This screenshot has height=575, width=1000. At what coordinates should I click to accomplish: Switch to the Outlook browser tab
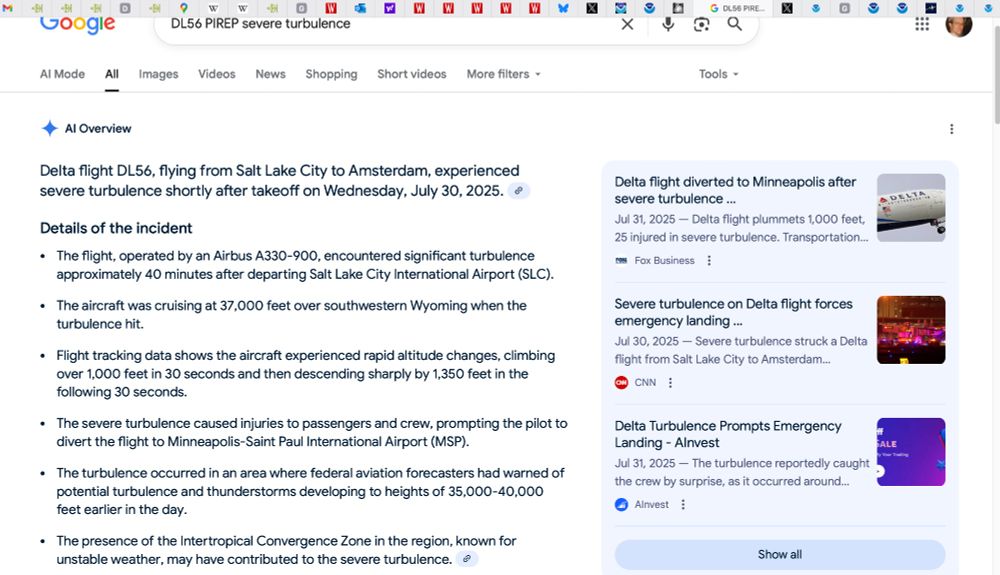360,8
